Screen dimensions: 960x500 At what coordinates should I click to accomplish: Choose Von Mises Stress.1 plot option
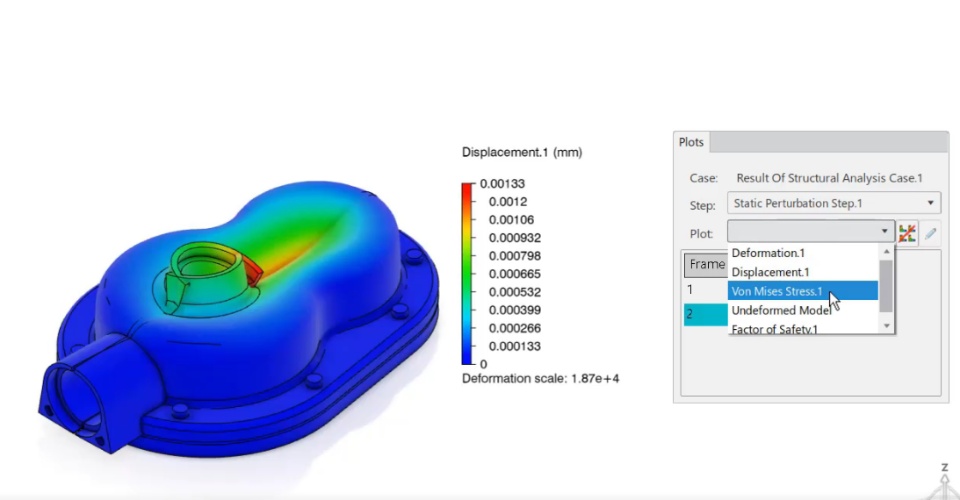[803, 291]
